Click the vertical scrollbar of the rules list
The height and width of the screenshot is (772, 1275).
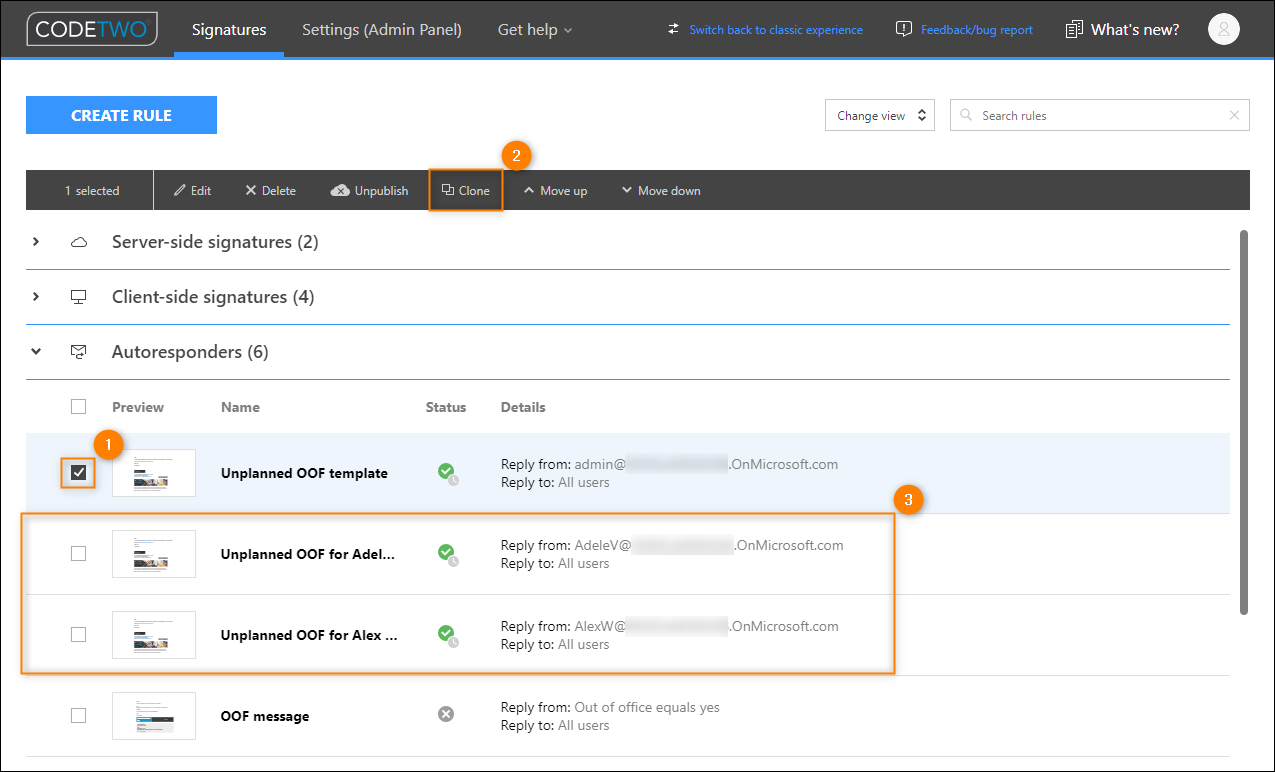(1244, 422)
